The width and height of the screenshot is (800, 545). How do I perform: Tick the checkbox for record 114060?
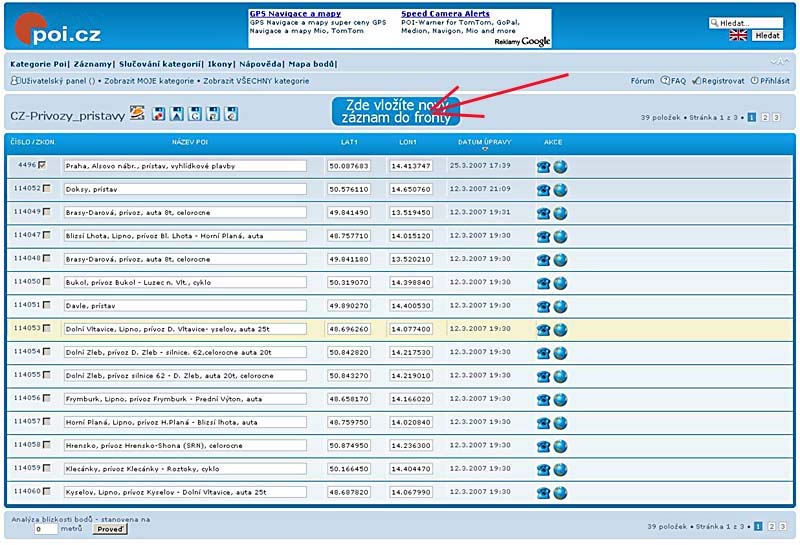(47, 491)
